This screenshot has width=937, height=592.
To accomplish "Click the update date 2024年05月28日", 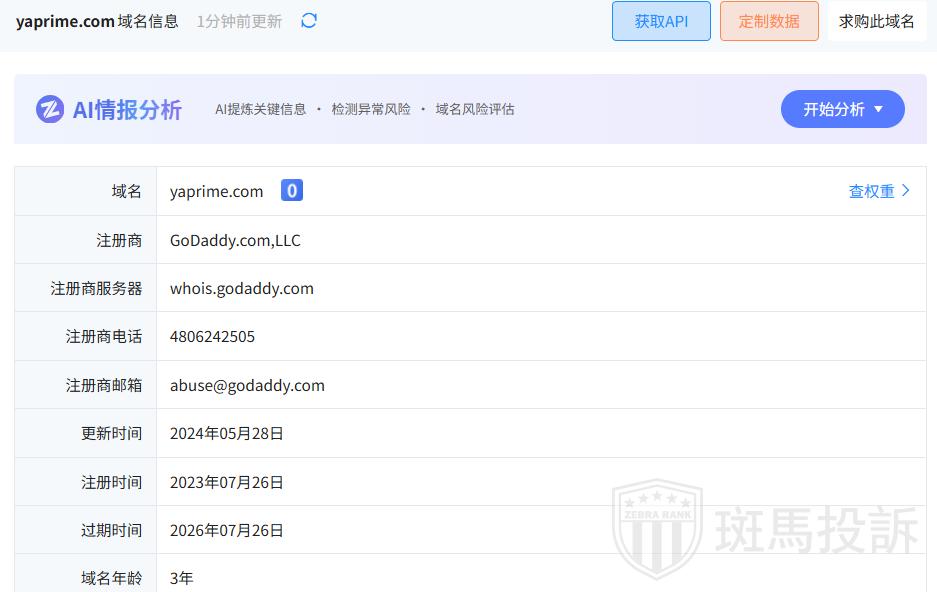I will pos(227,433).
